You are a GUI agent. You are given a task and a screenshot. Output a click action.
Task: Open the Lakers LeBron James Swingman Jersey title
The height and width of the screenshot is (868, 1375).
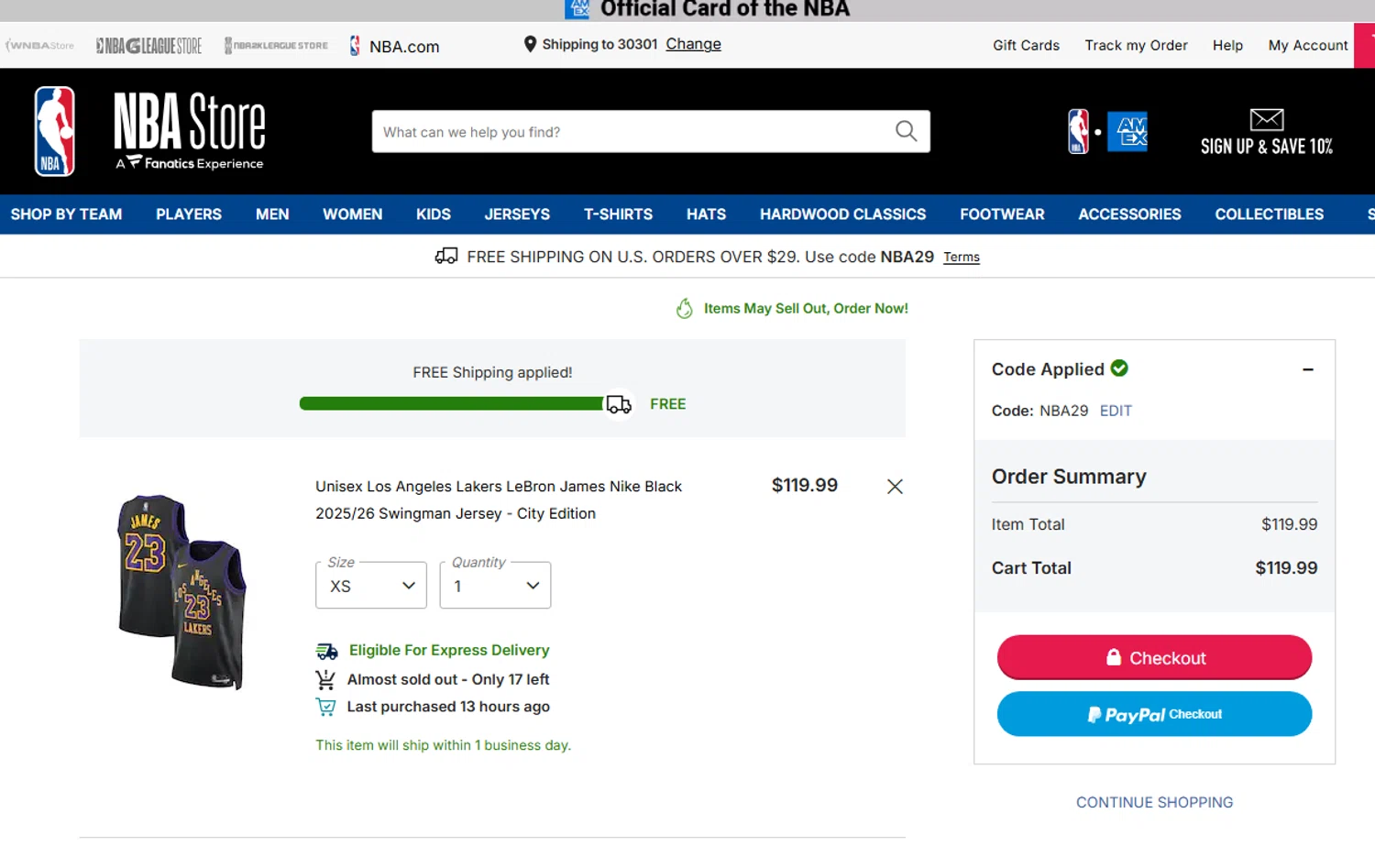coord(499,500)
